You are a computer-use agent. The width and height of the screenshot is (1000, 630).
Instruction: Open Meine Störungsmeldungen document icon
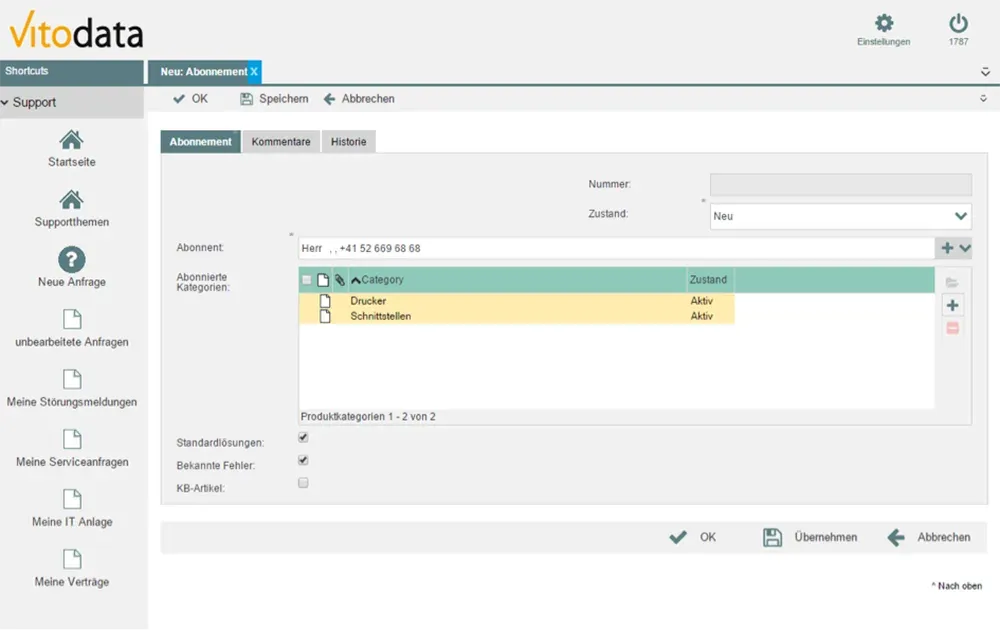(x=72, y=379)
